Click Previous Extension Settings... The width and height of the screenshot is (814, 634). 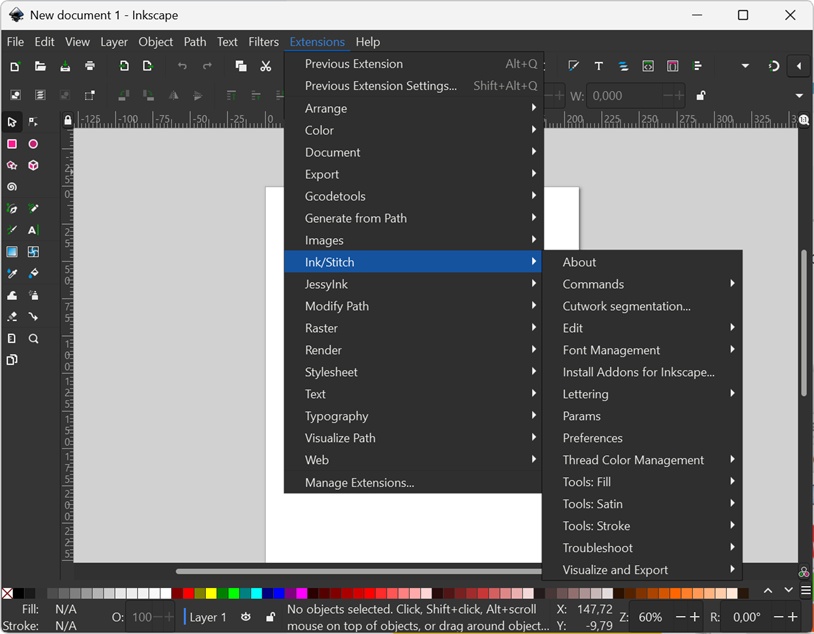point(414,86)
